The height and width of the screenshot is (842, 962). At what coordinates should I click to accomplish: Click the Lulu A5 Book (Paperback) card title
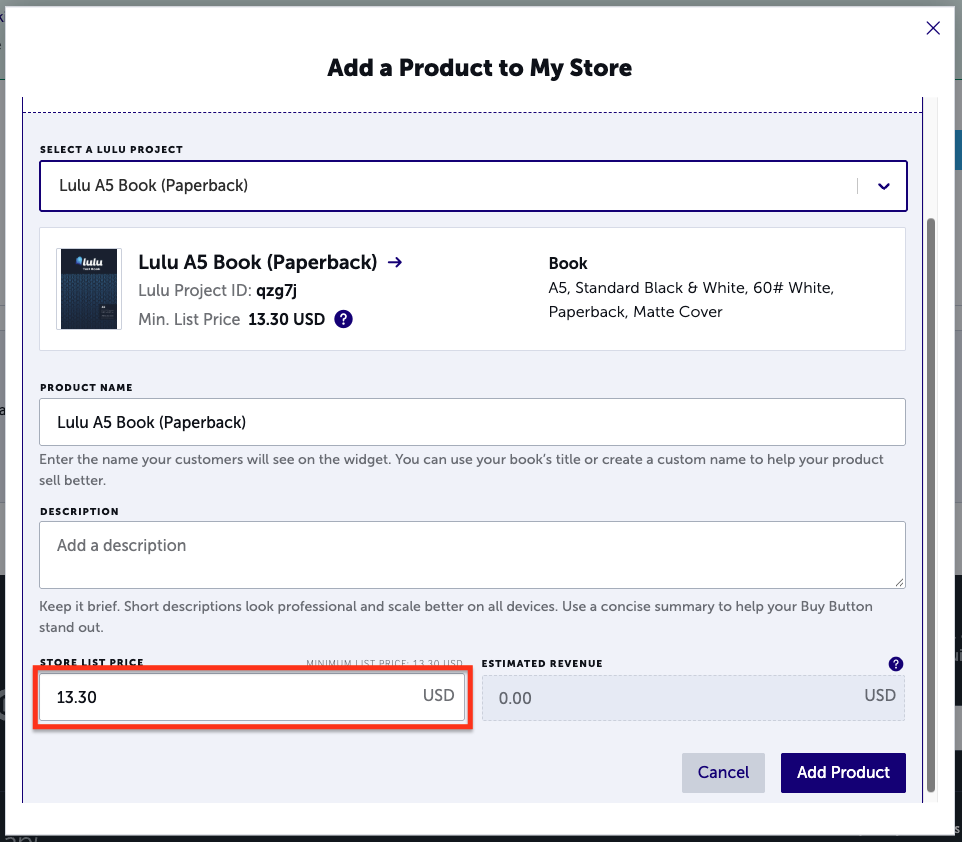258,262
